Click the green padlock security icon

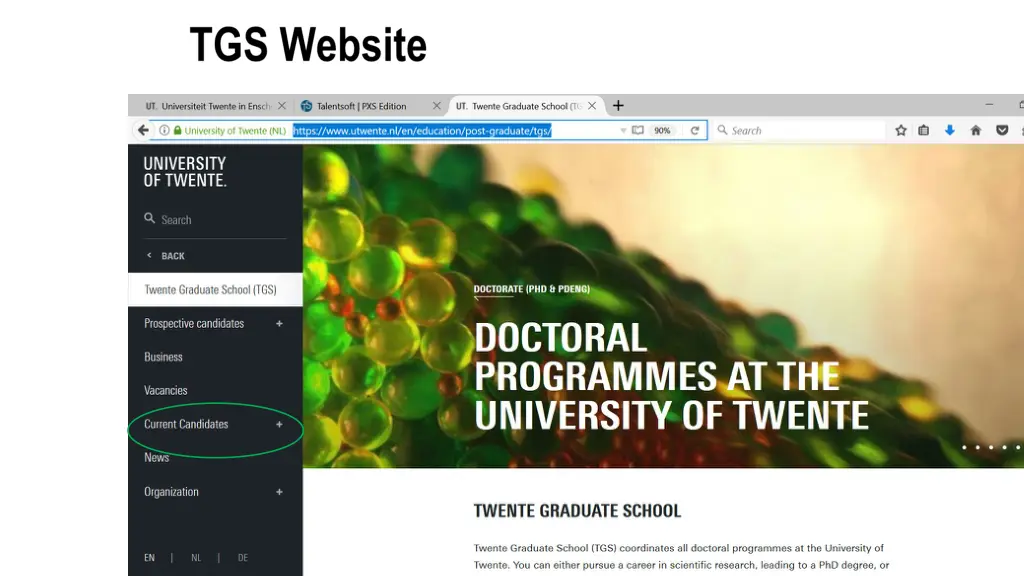tap(177, 131)
